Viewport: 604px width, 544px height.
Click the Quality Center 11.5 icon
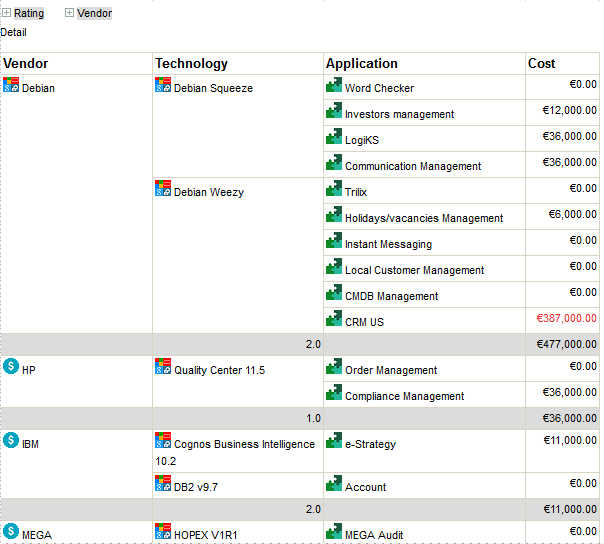(x=163, y=367)
